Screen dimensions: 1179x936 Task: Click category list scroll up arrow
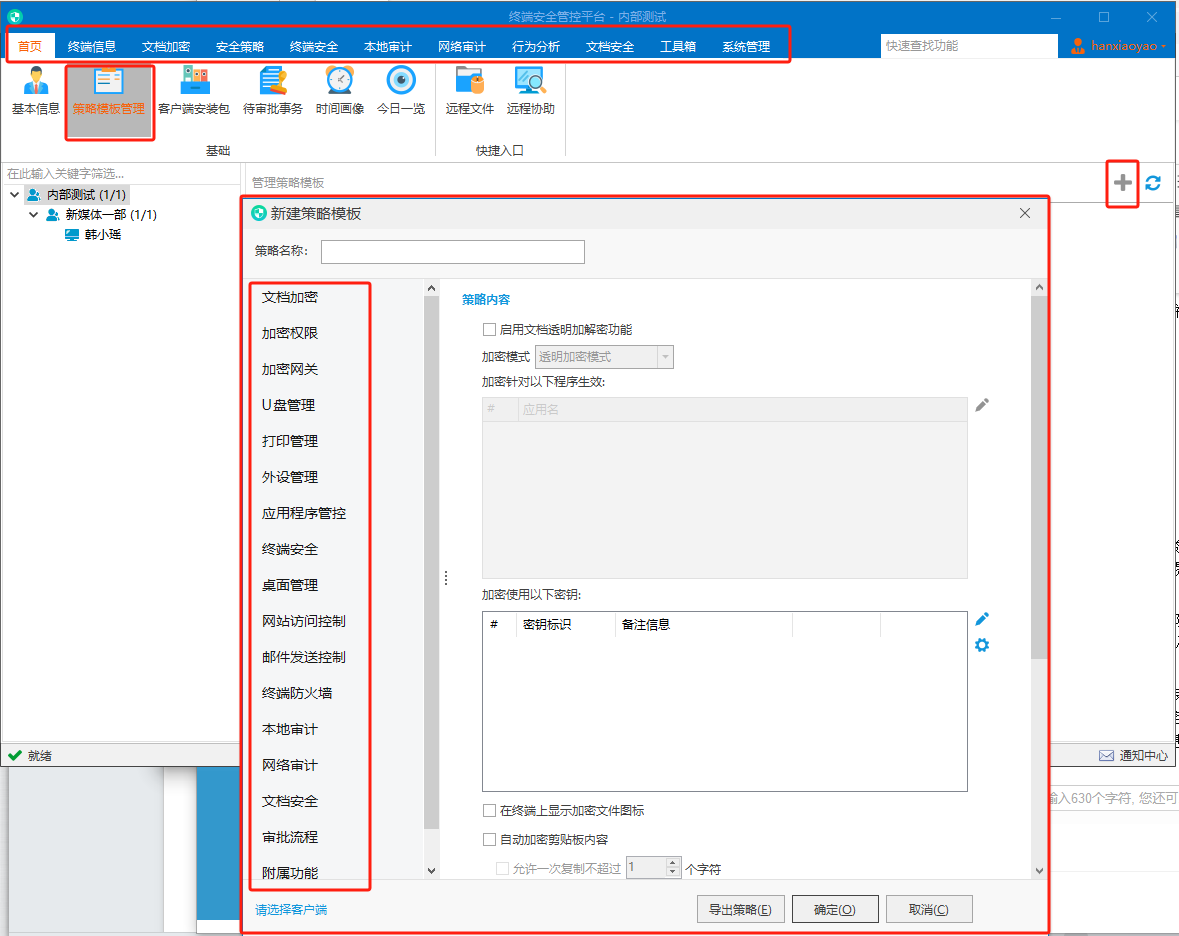[432, 288]
